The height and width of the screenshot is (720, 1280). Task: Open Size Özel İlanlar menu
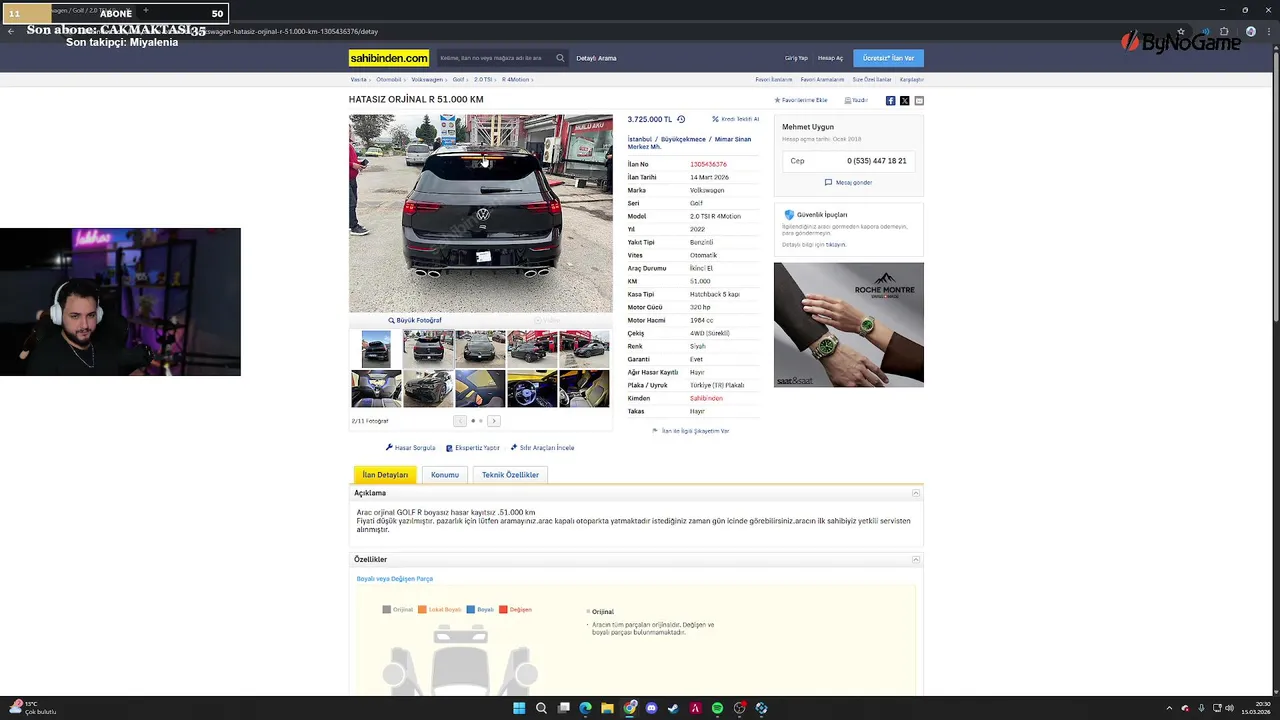pos(871,79)
